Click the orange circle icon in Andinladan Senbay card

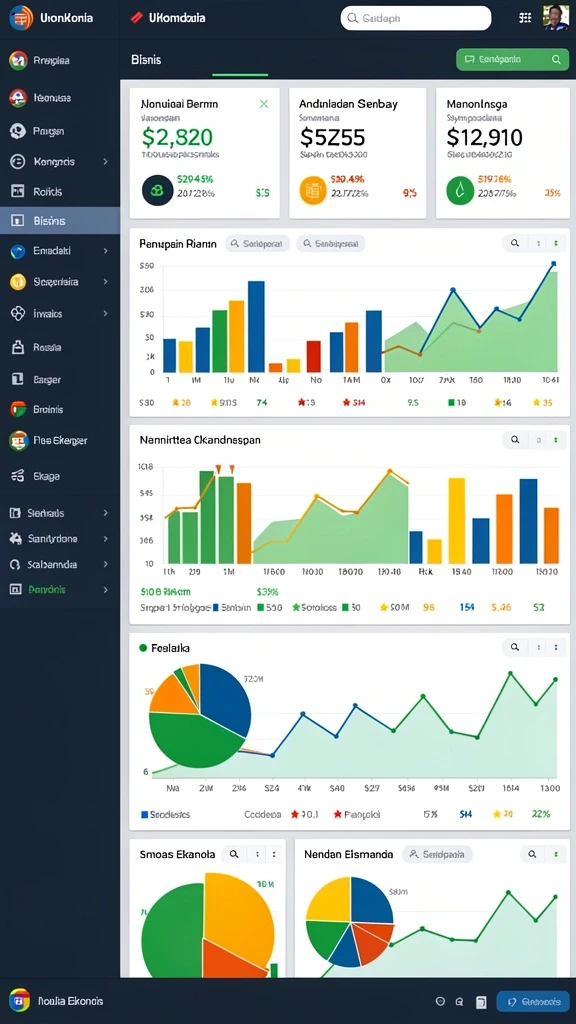312,191
